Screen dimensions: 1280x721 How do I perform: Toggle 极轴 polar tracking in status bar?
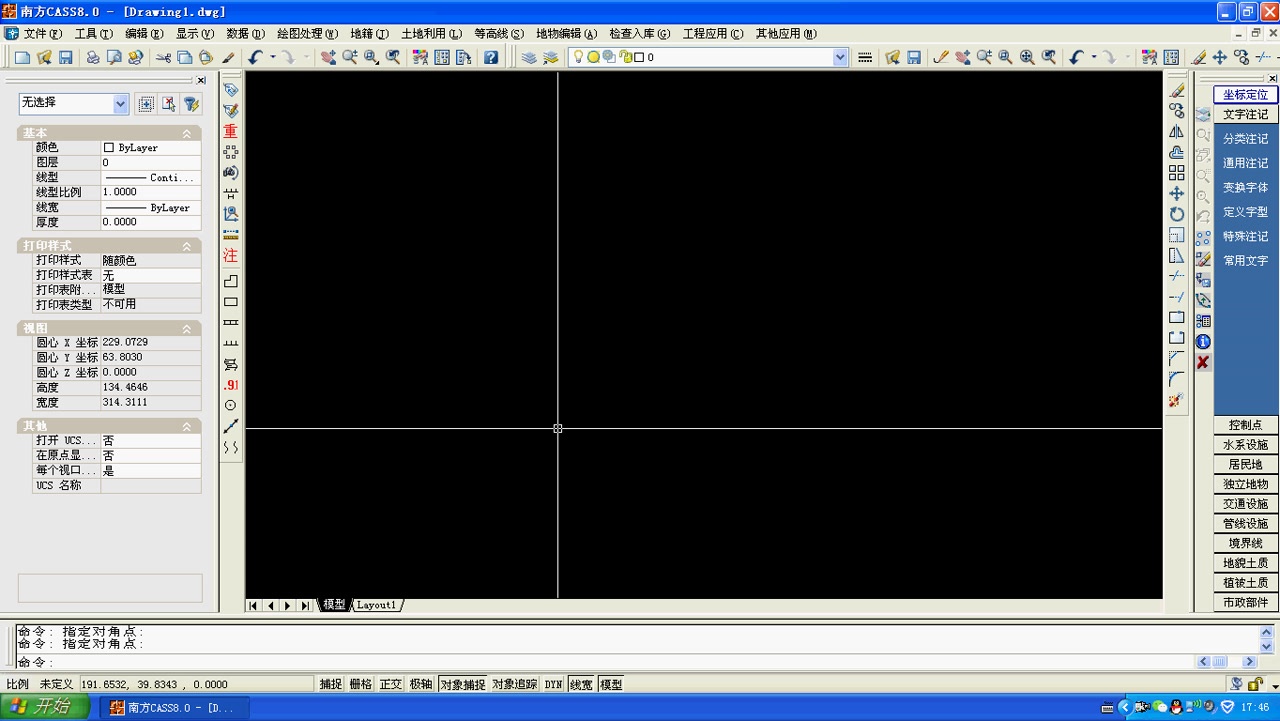(420, 684)
